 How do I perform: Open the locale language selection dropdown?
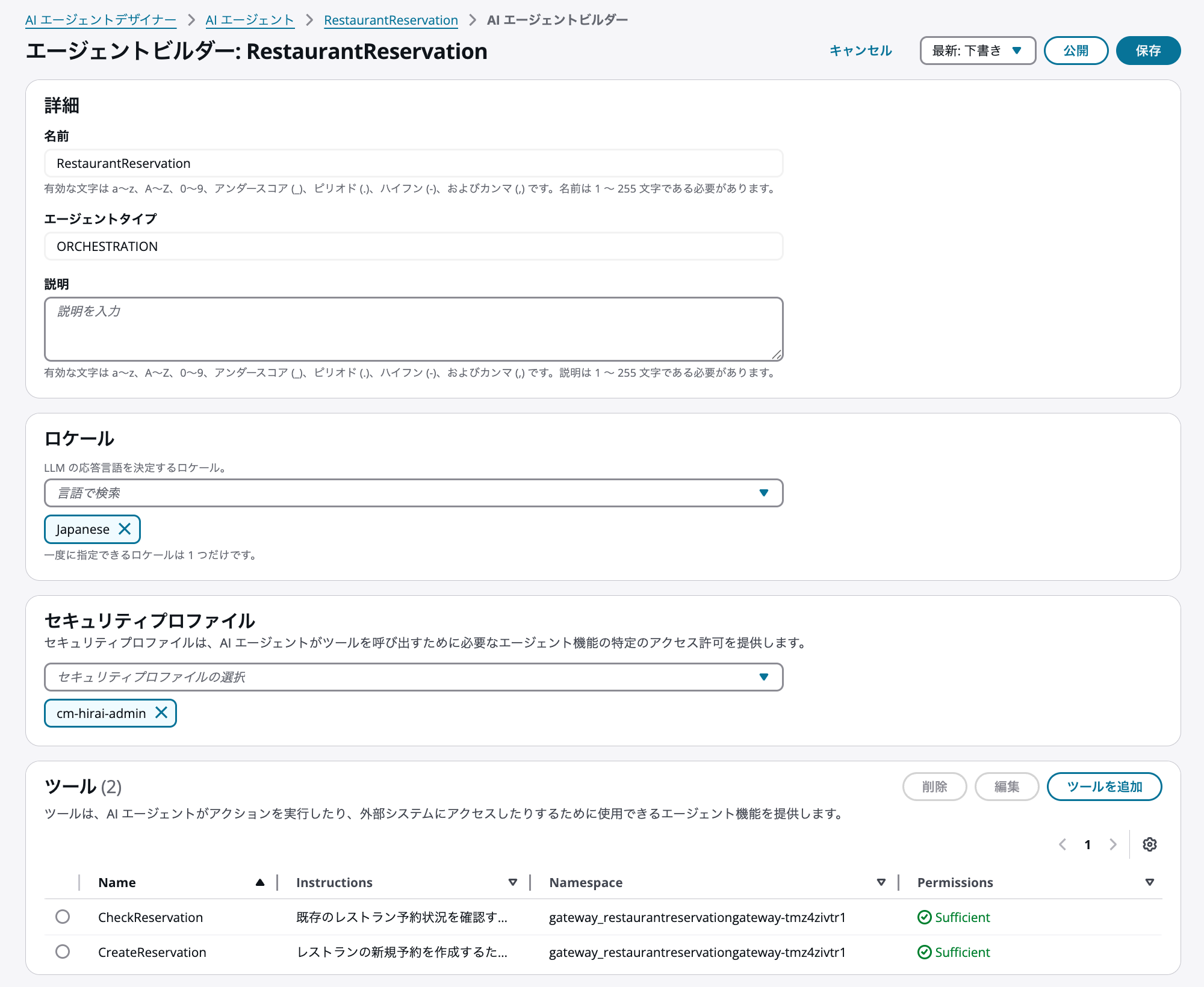[x=763, y=492]
